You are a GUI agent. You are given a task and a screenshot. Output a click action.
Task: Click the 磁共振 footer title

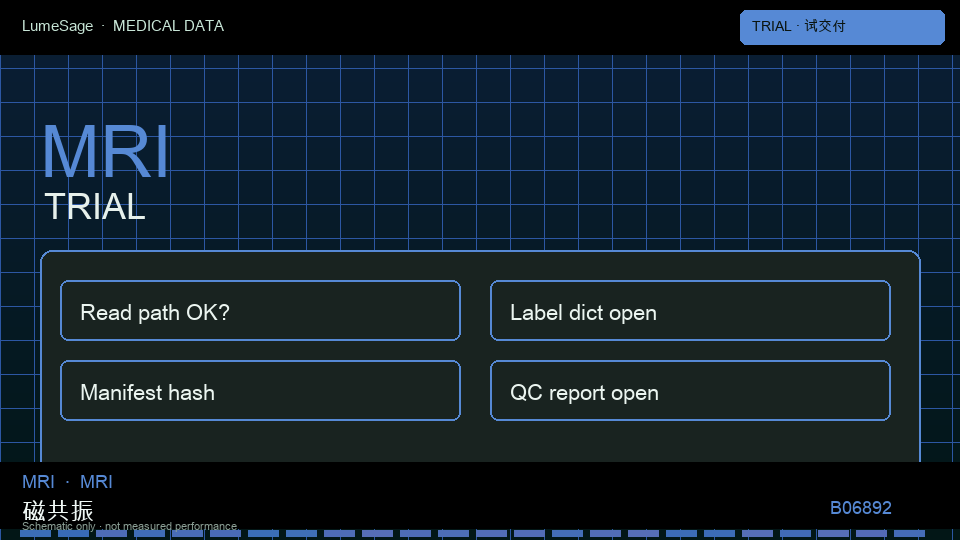tap(58, 510)
